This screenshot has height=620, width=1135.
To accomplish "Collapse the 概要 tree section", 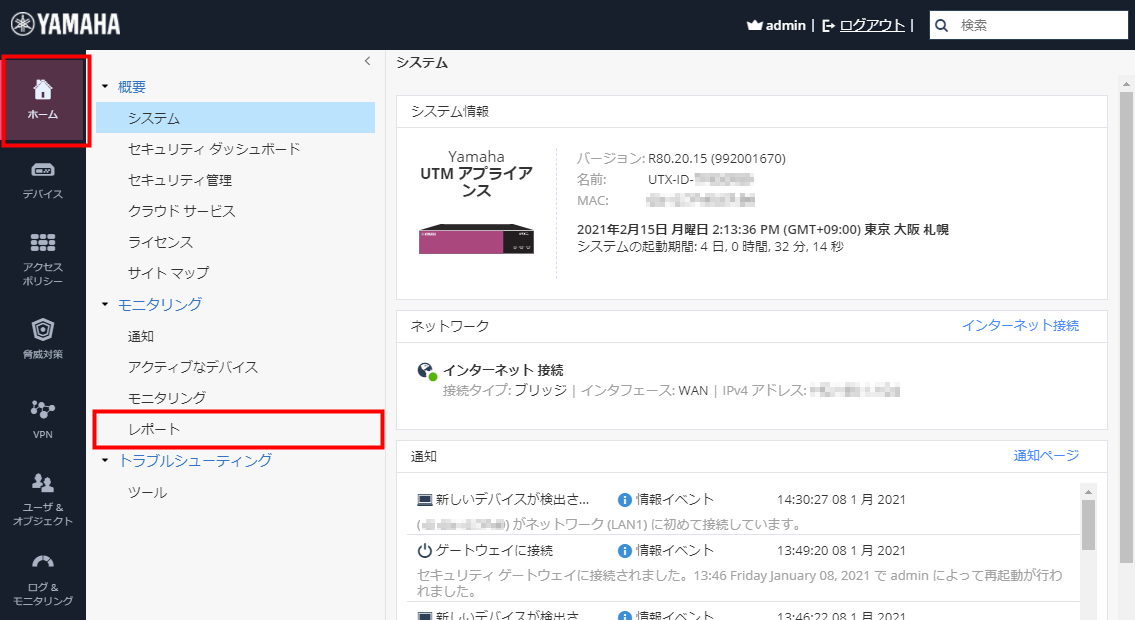I will point(105,87).
